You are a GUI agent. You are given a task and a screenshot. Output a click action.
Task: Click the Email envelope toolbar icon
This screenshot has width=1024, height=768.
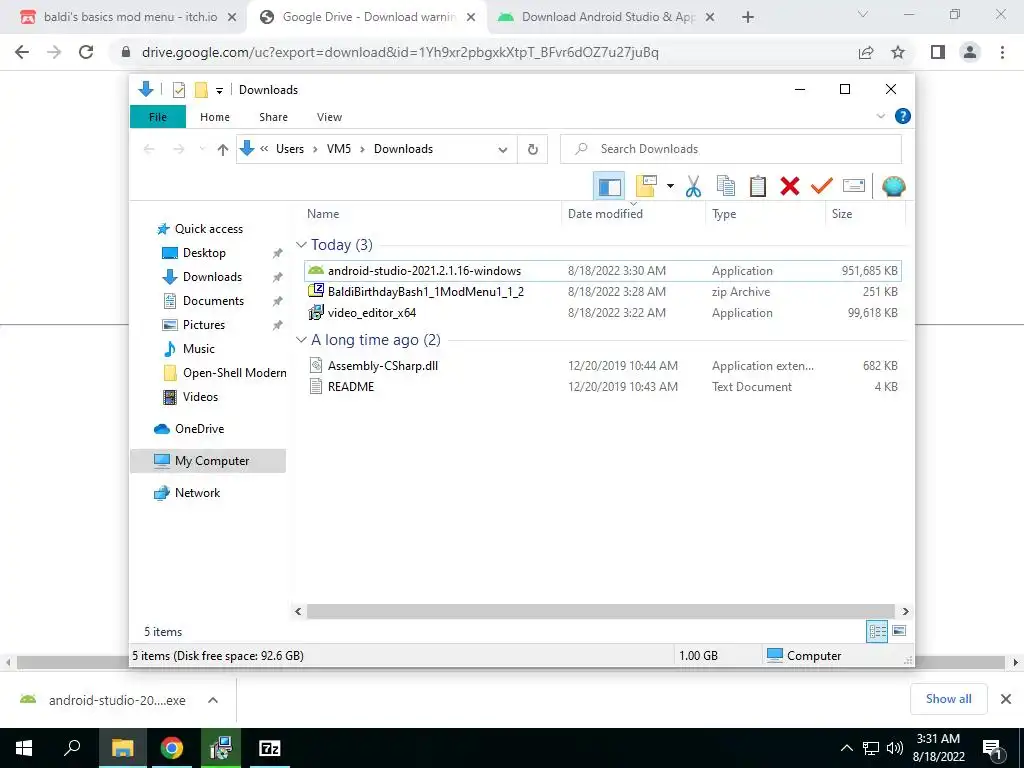pos(854,186)
